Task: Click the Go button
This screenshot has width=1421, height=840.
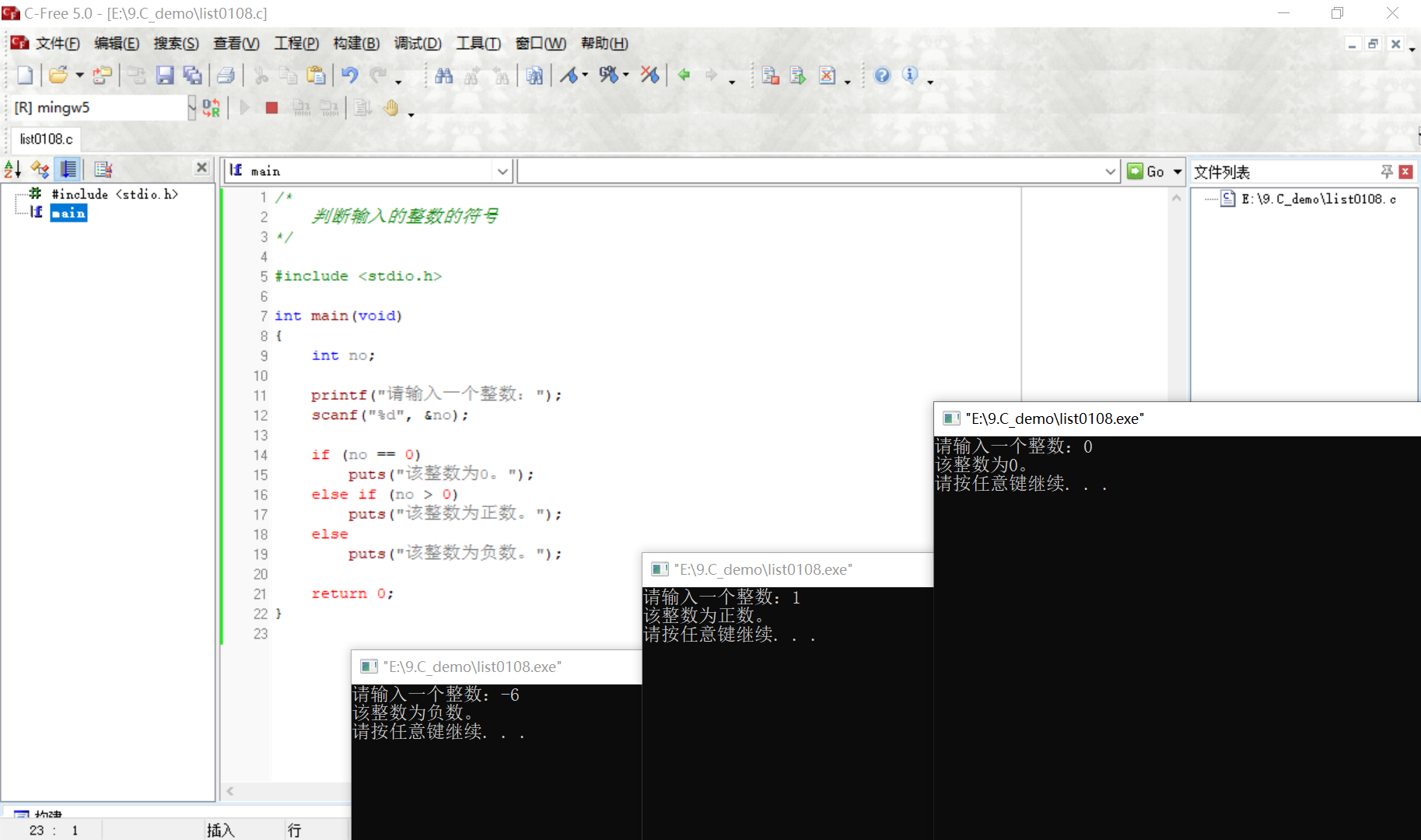Action: tap(1146, 171)
